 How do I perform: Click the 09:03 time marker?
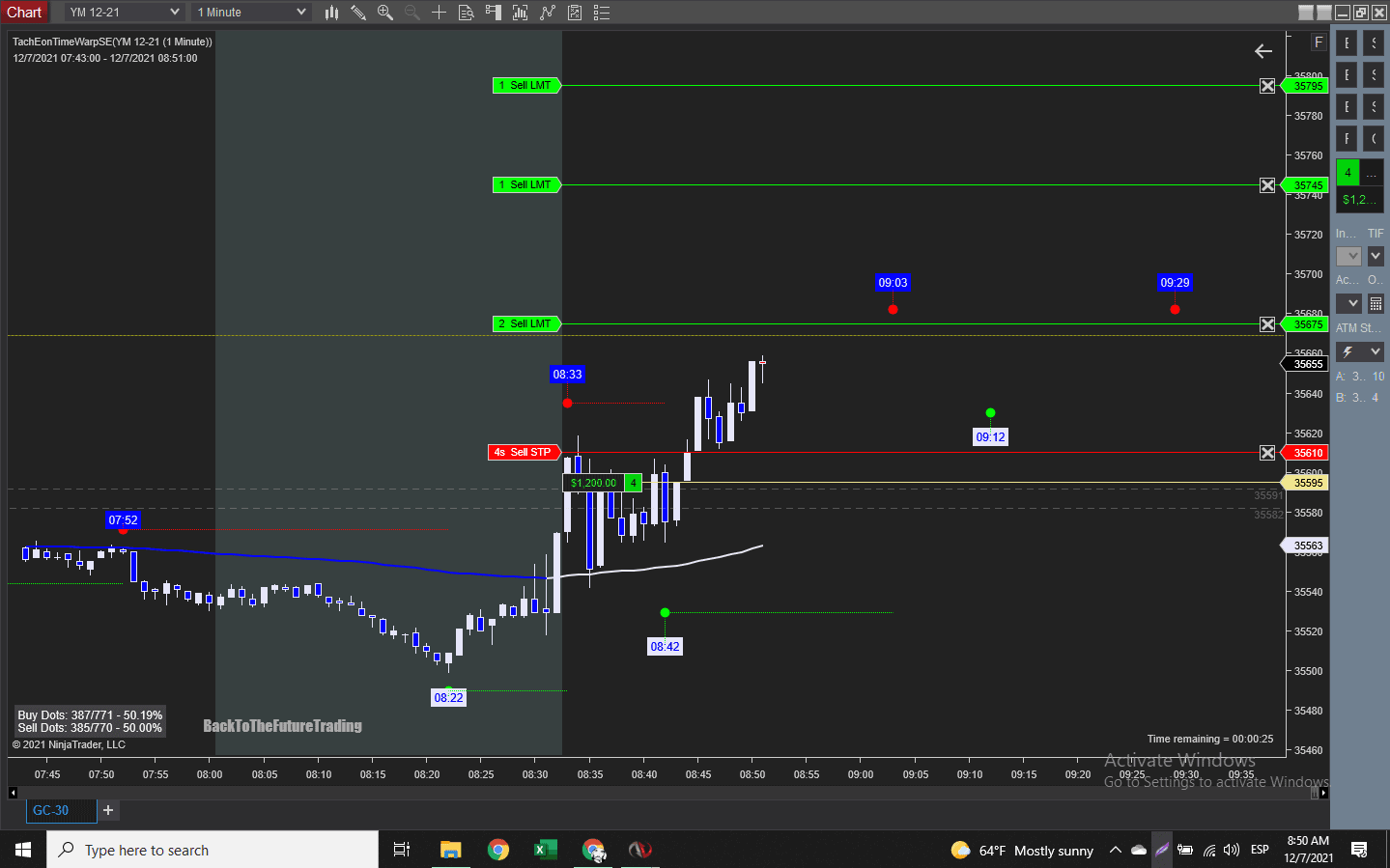893,283
